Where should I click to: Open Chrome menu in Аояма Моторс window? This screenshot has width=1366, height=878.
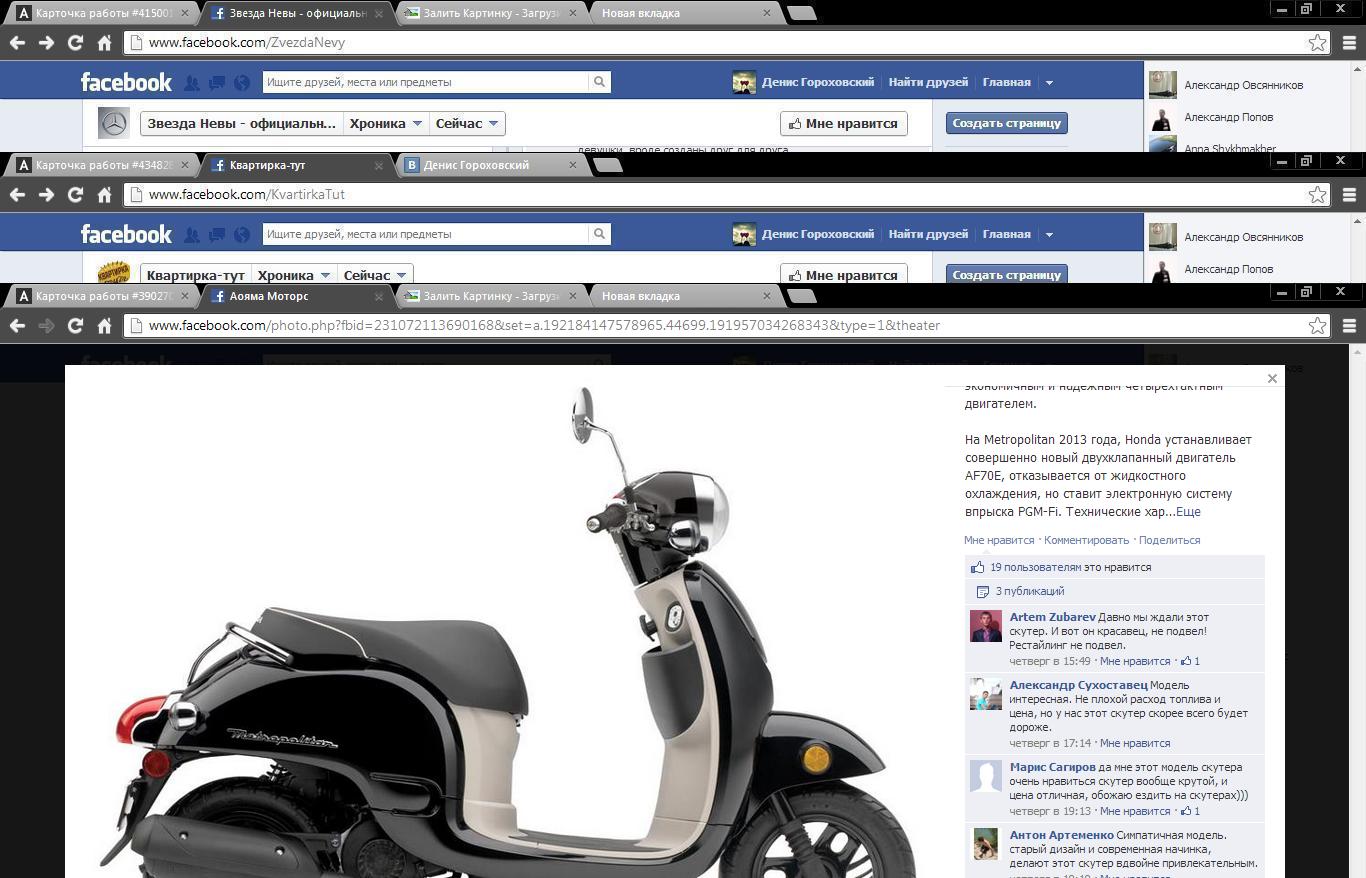1349,325
